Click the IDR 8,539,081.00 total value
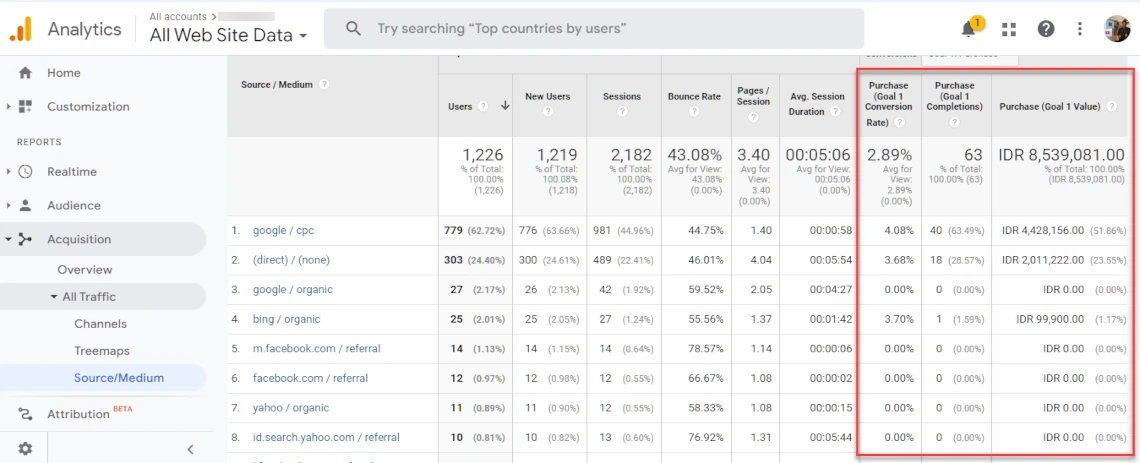Screen dimensions: 1140x463 click(x=1061, y=155)
